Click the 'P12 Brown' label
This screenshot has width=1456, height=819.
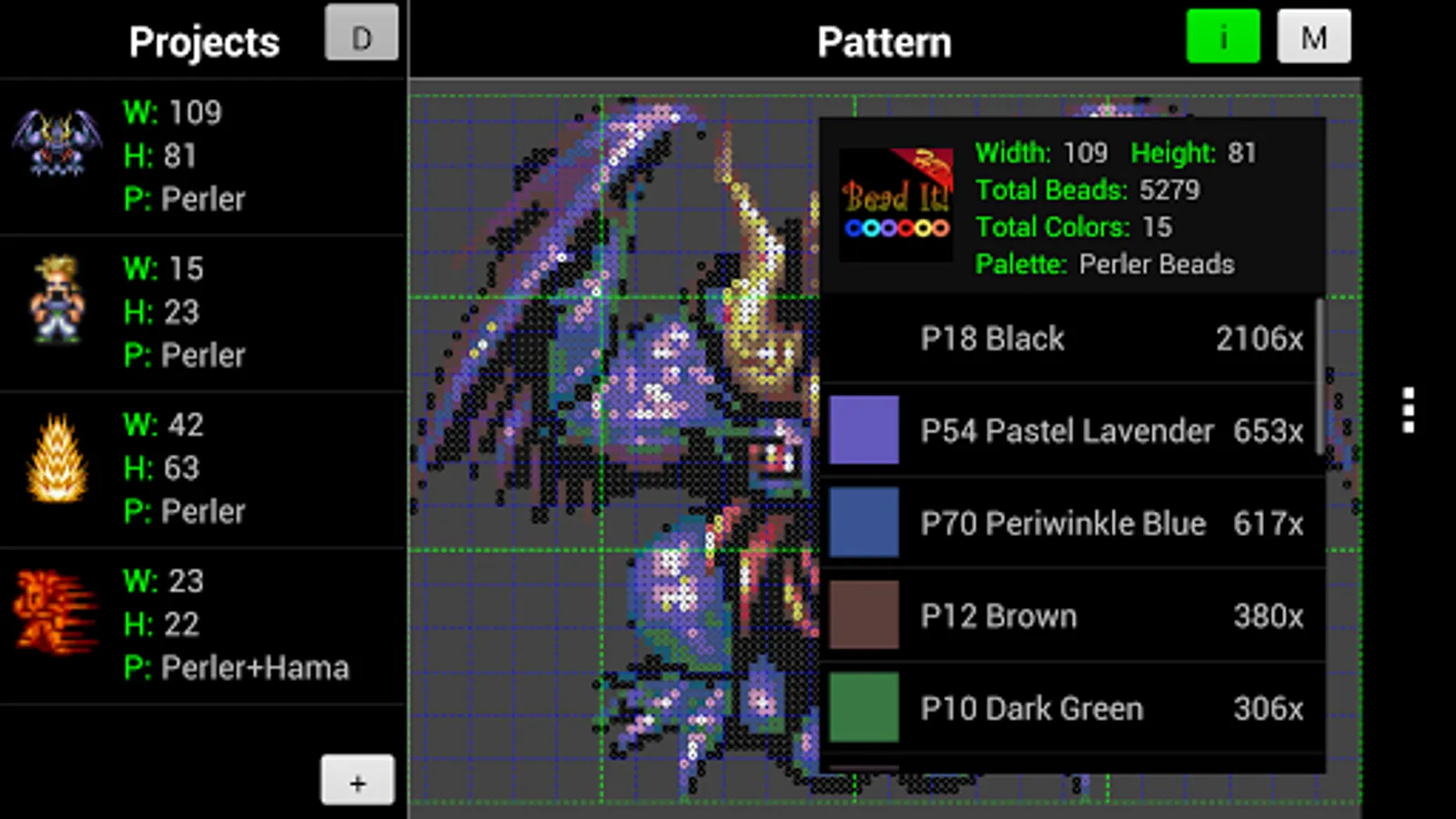pyautogui.click(x=998, y=616)
